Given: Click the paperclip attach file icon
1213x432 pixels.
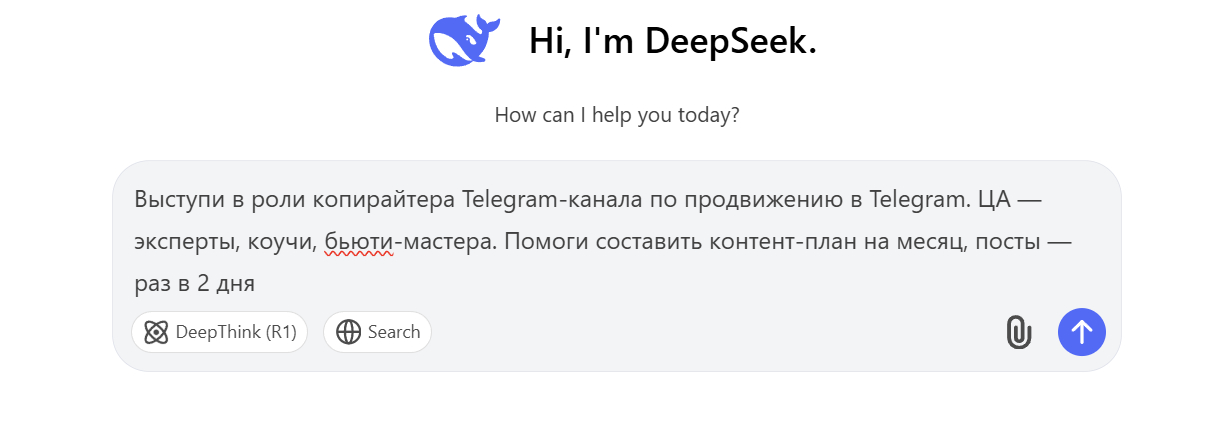Looking at the screenshot, I should point(1018,332).
